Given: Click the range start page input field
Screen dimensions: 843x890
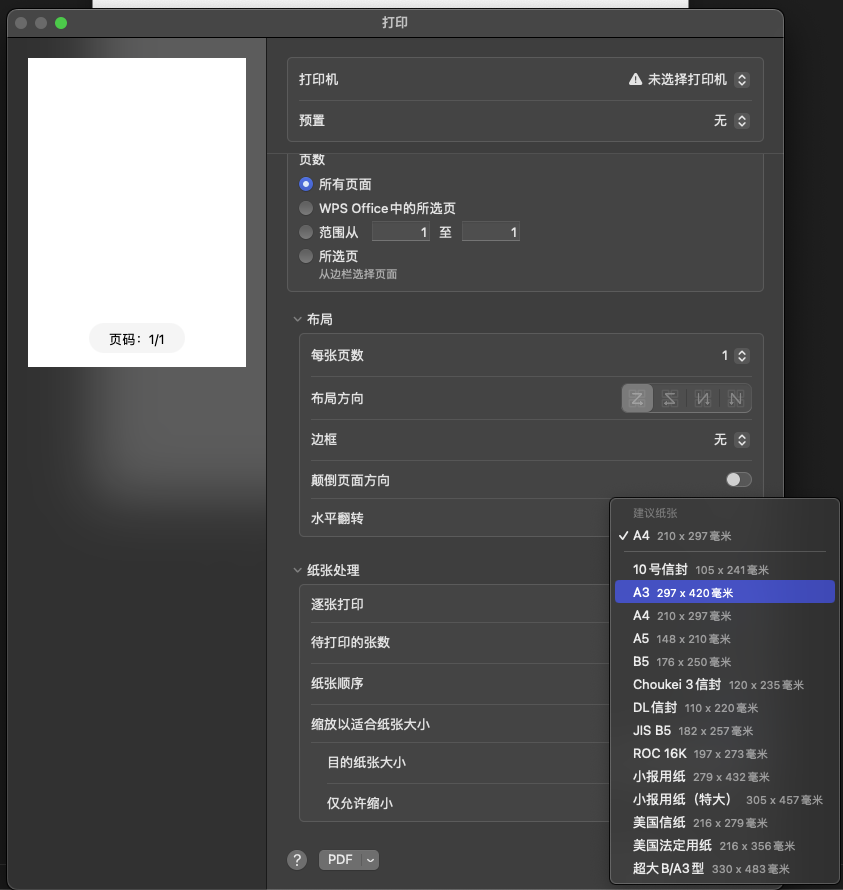Looking at the screenshot, I should (x=401, y=232).
